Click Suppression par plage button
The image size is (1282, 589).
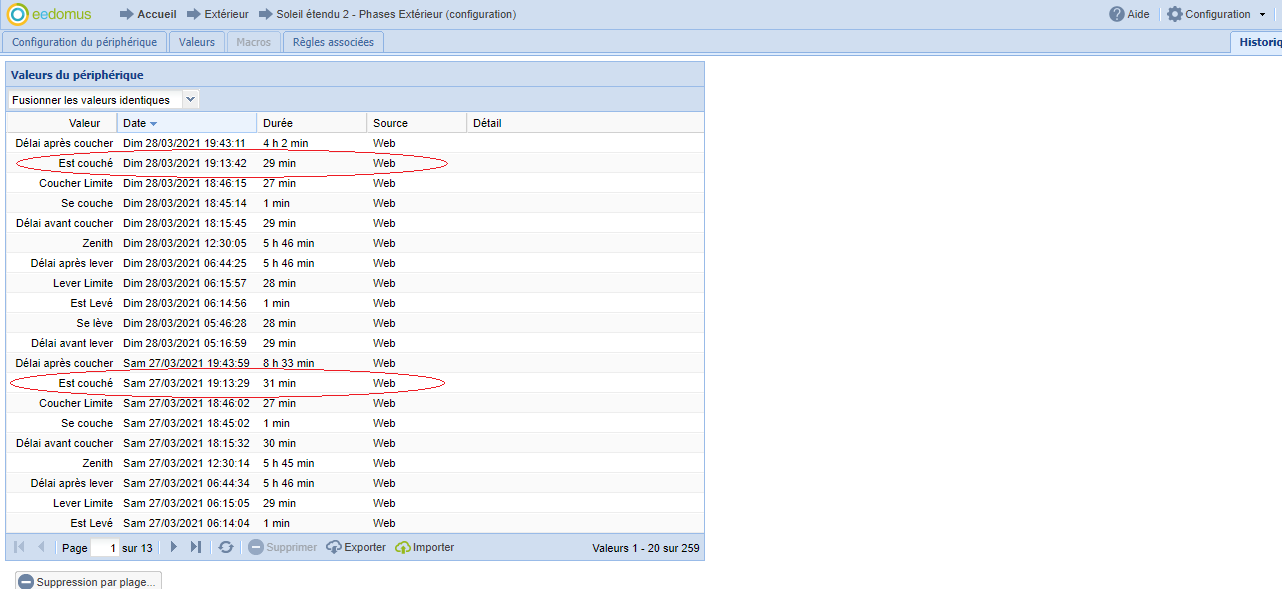click(x=87, y=582)
